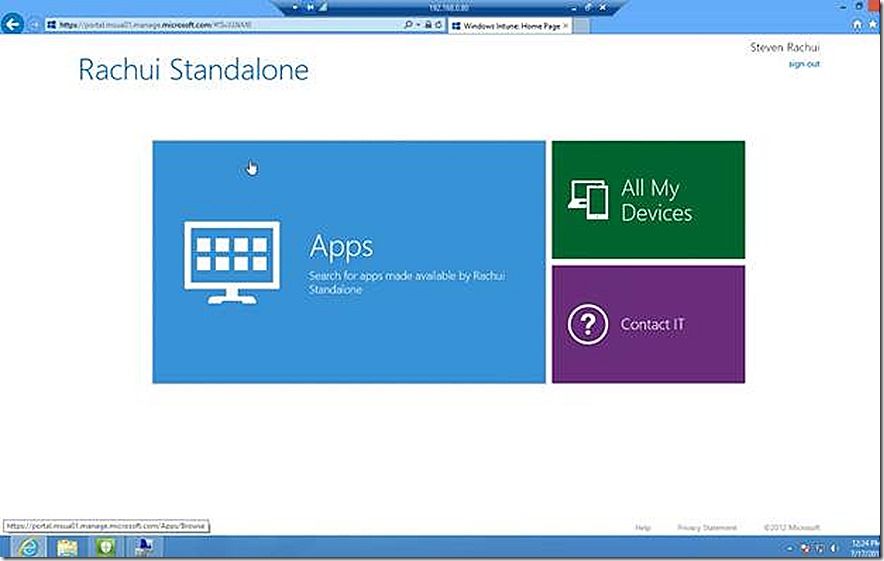Open a new browser tab

581,25
